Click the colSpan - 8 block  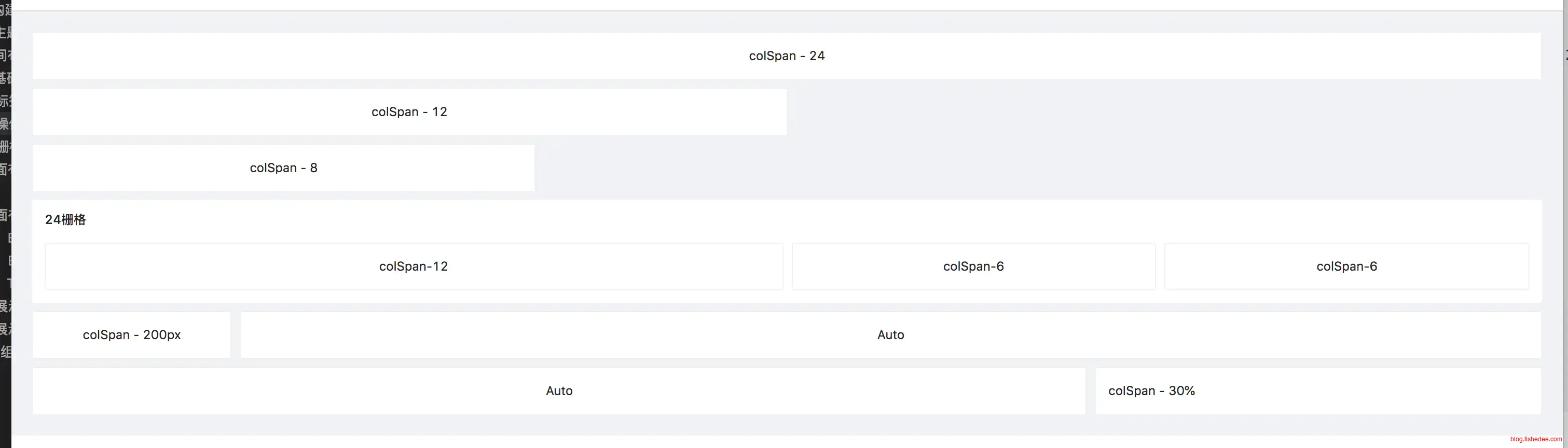click(x=283, y=168)
